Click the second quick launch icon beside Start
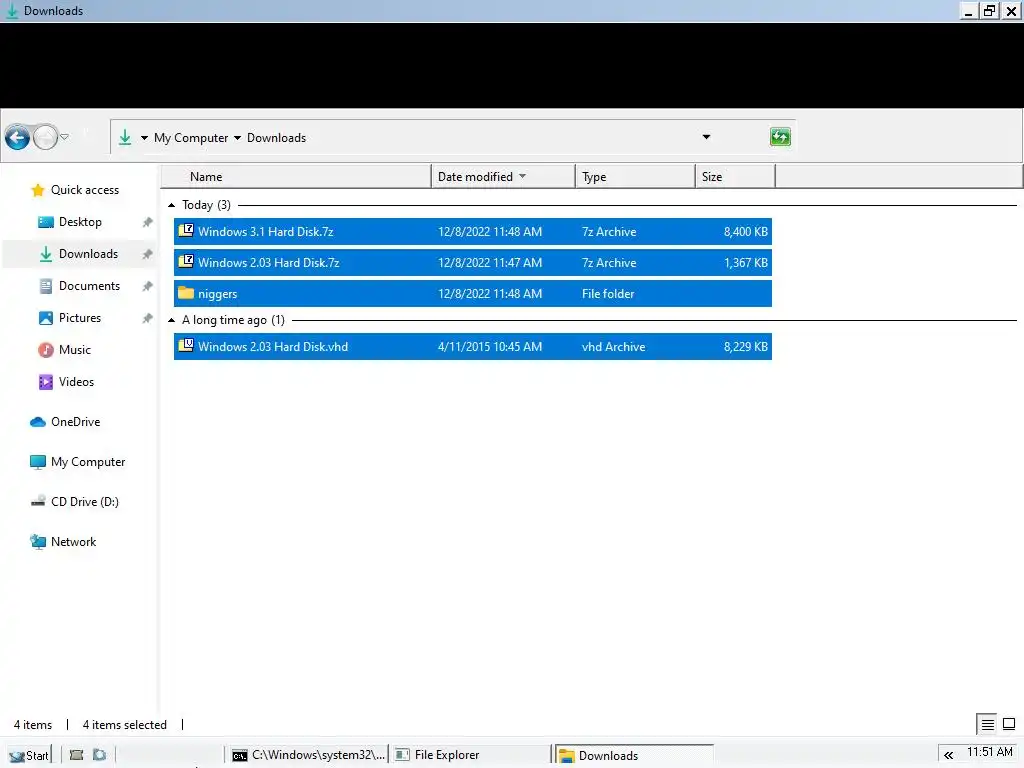 point(99,755)
